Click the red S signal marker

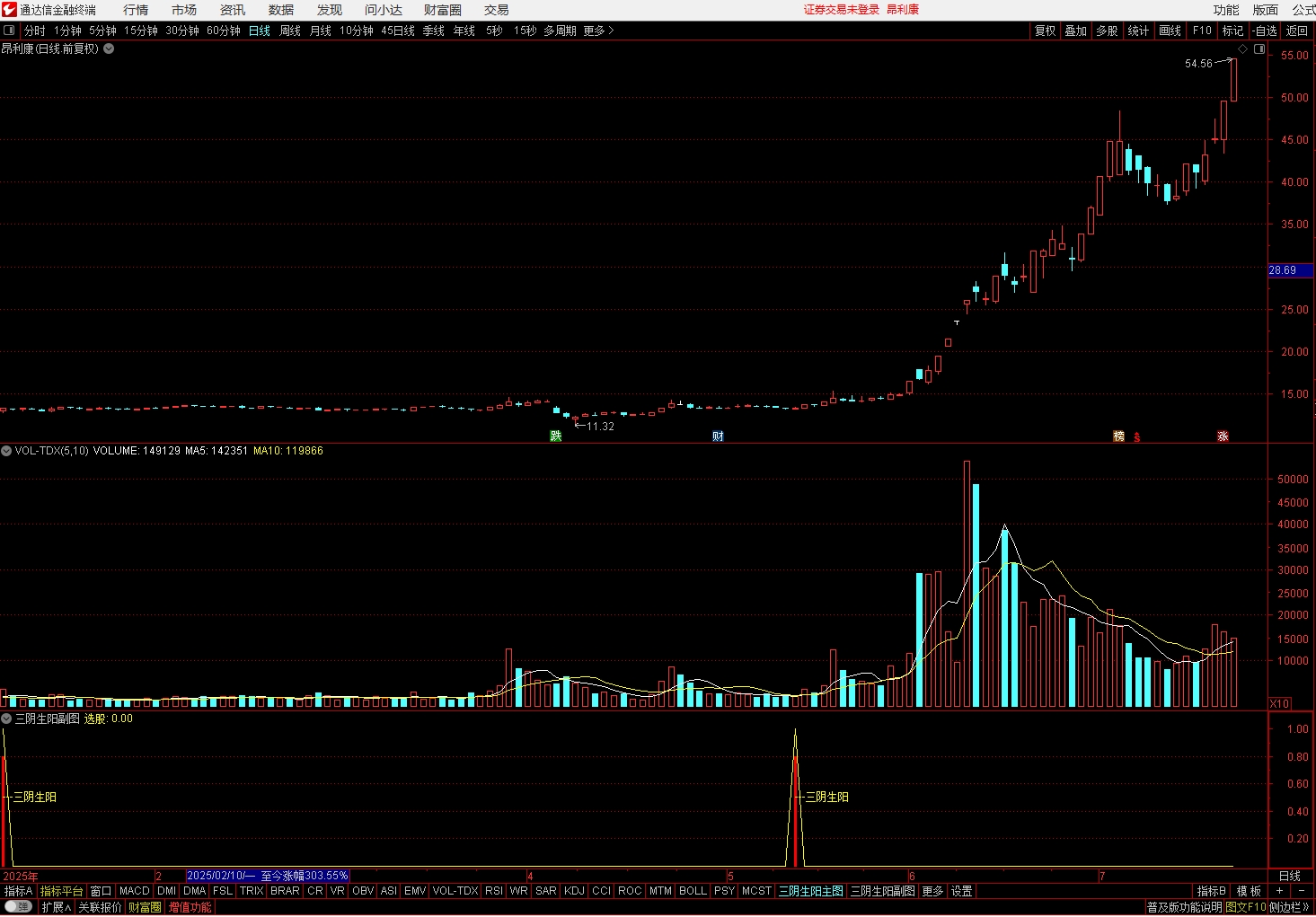click(1137, 437)
